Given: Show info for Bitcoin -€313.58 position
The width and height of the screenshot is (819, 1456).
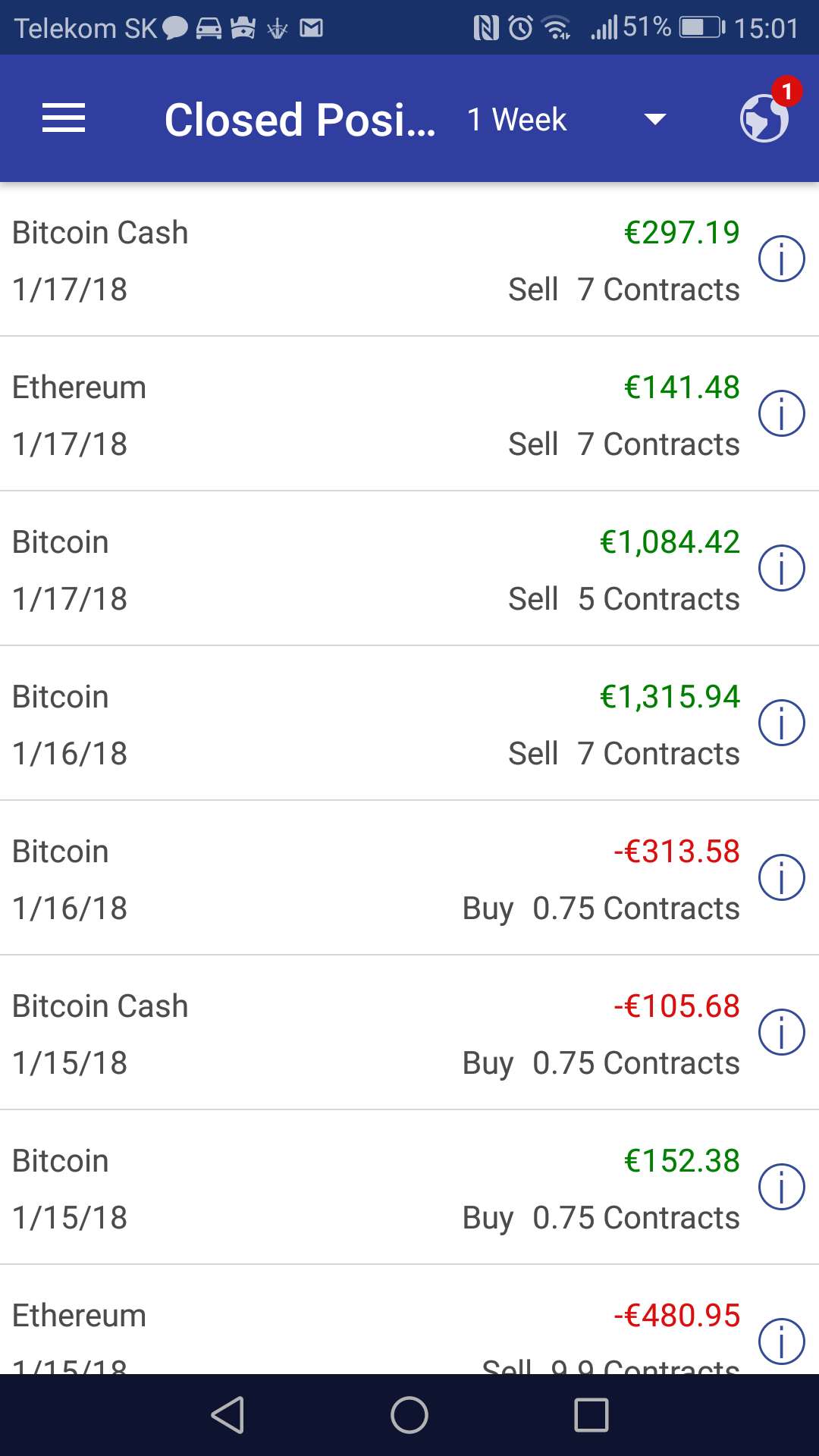Looking at the screenshot, I should pos(781,877).
